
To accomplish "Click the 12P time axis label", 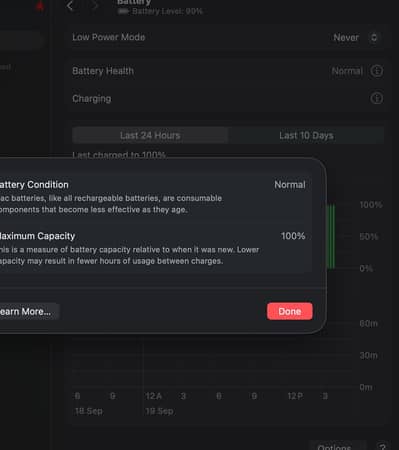I will [x=295, y=396].
